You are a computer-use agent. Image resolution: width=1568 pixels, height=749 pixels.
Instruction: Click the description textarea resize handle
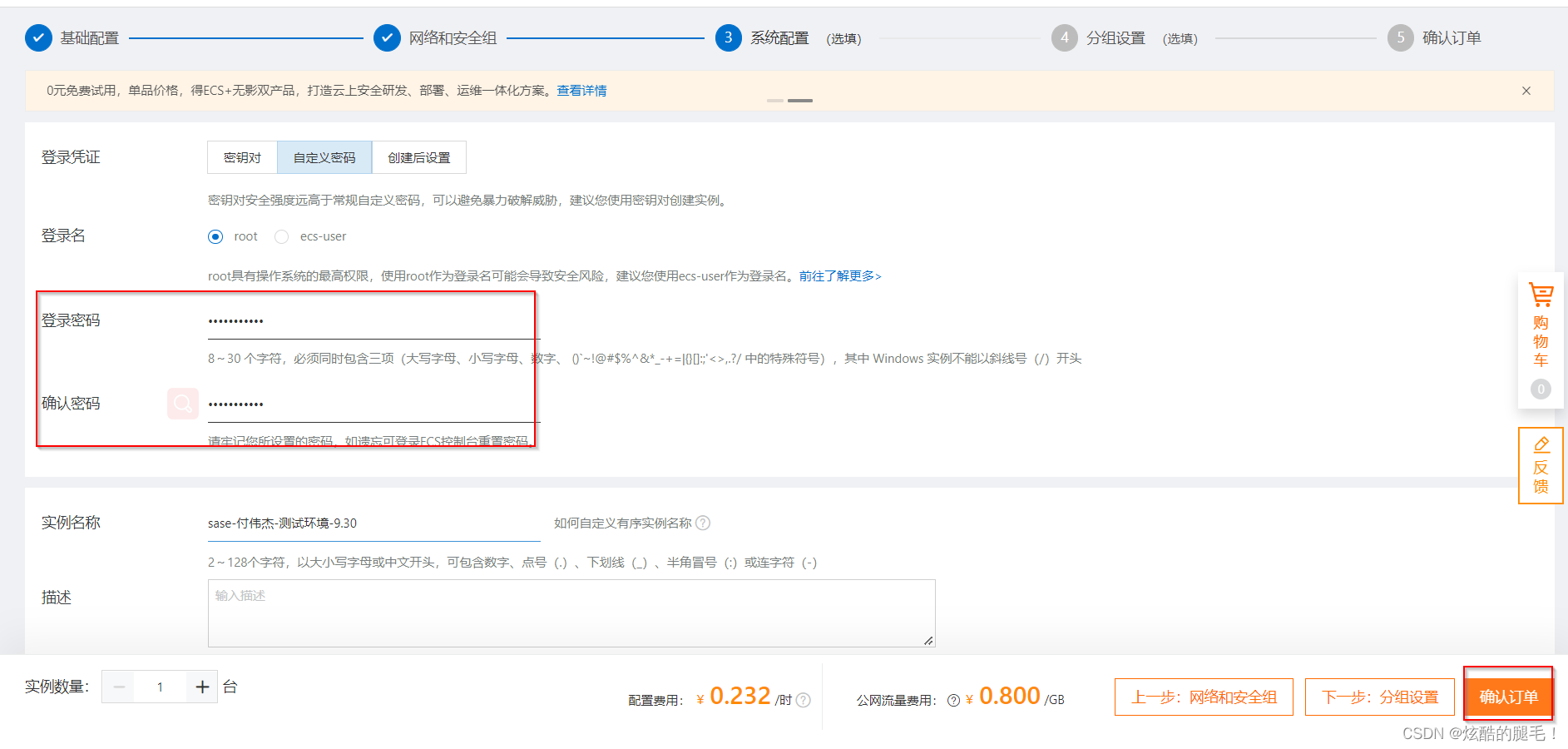(928, 640)
